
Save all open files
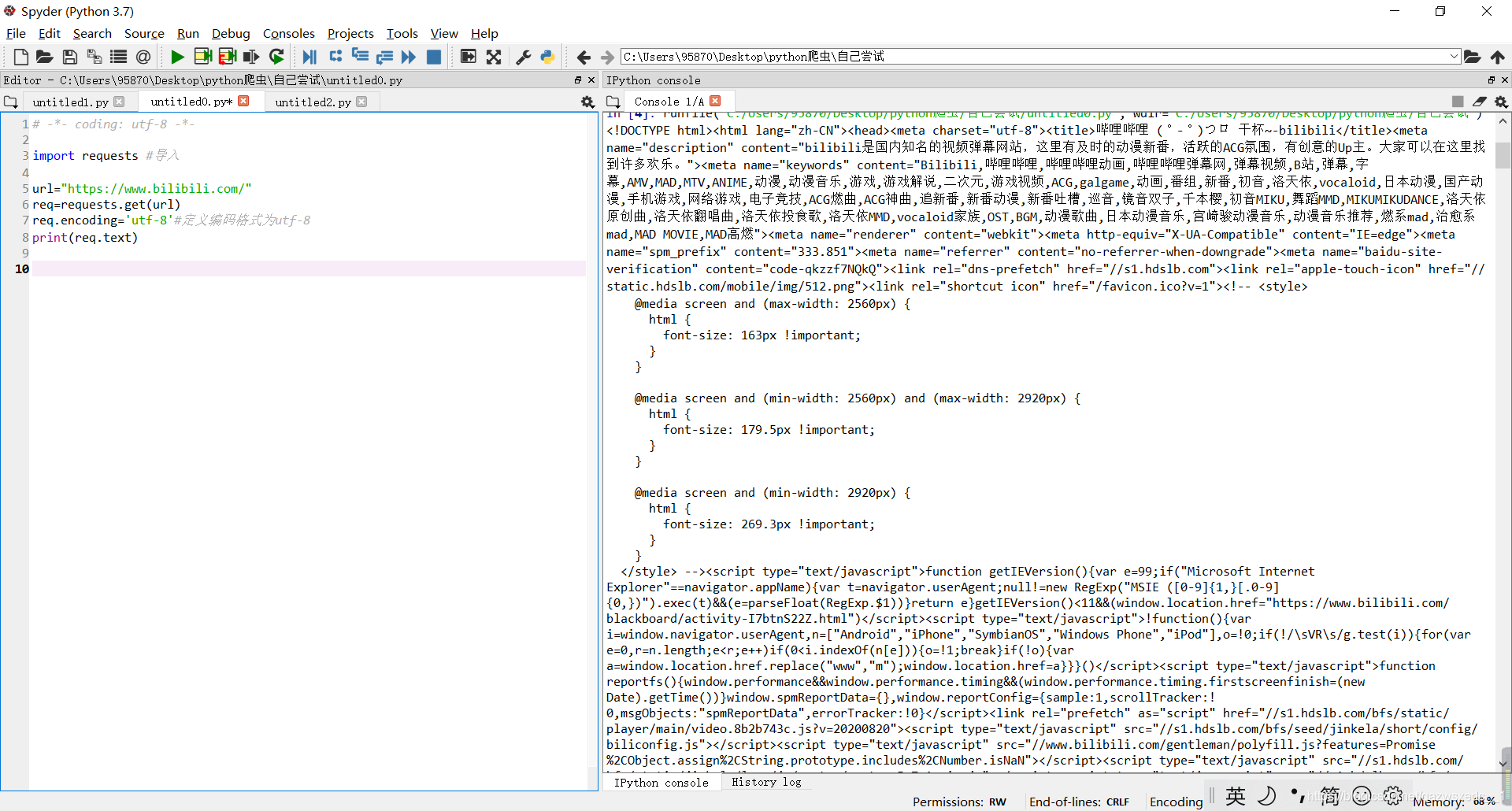pyautogui.click(x=94, y=57)
